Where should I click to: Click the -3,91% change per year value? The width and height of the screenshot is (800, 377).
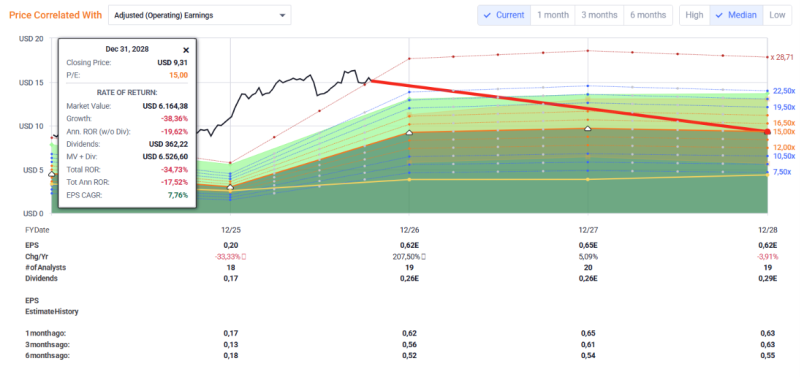coord(767,256)
